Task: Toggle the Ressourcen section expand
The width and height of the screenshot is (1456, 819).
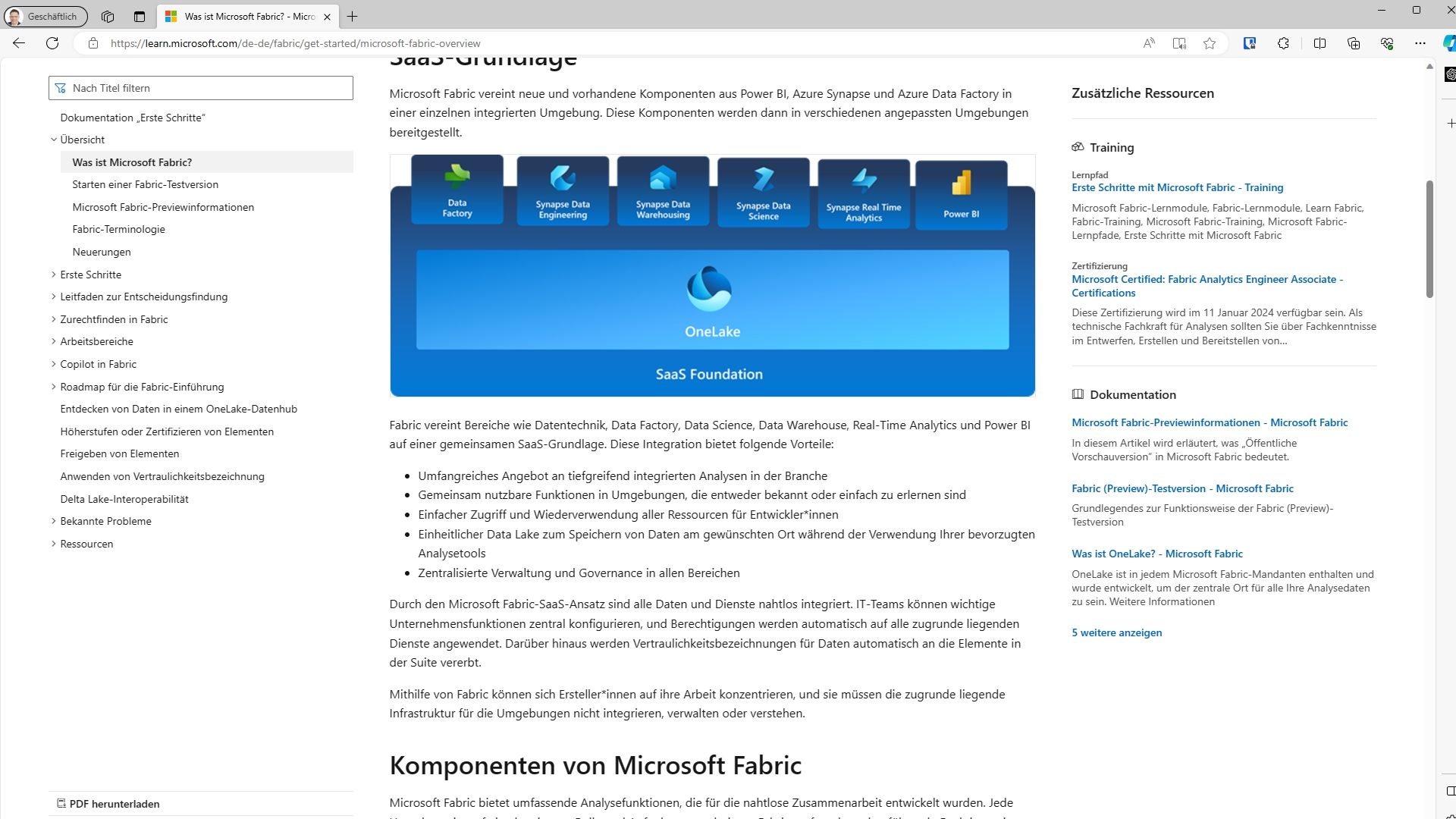Action: pyautogui.click(x=54, y=543)
